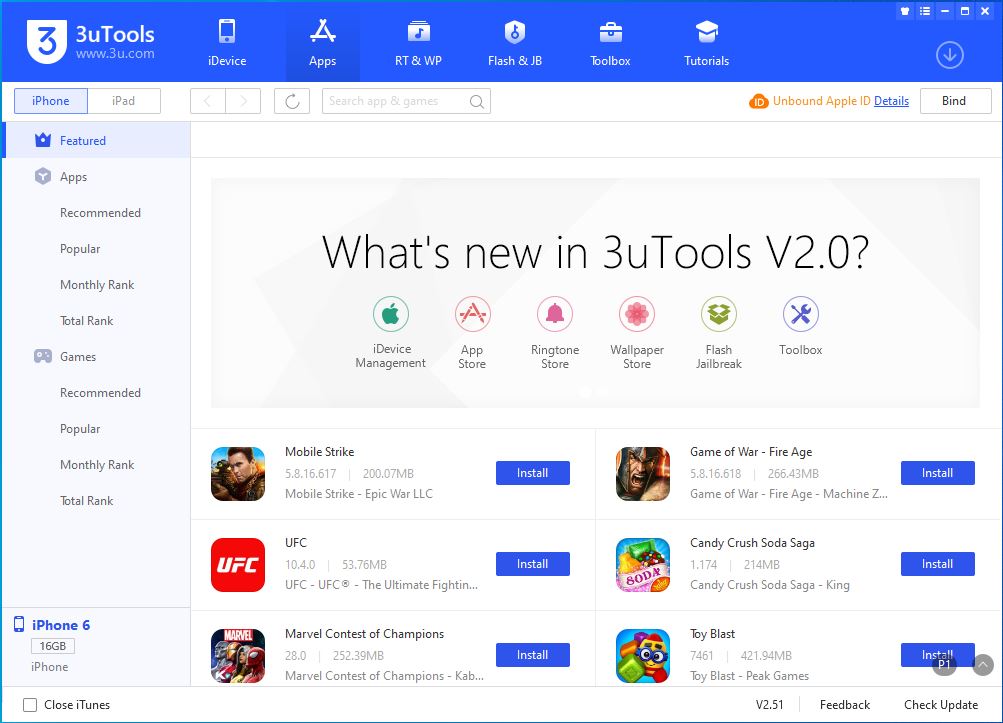The width and height of the screenshot is (1003, 723).
Task: Open the Mobile Strike app icon
Action: tap(238, 474)
